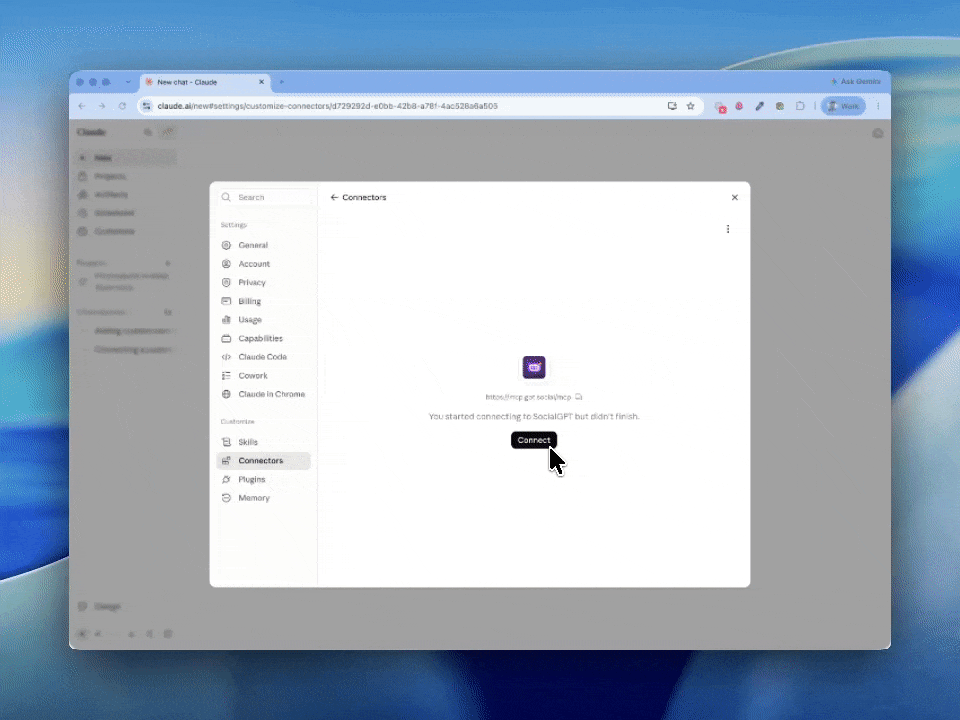Select Connectors in the sidebar

tap(263, 460)
